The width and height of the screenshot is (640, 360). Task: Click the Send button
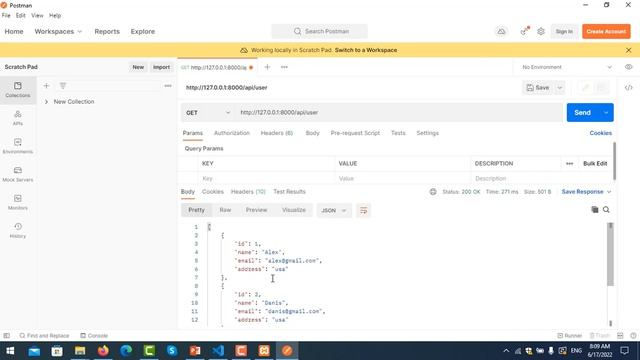point(582,113)
